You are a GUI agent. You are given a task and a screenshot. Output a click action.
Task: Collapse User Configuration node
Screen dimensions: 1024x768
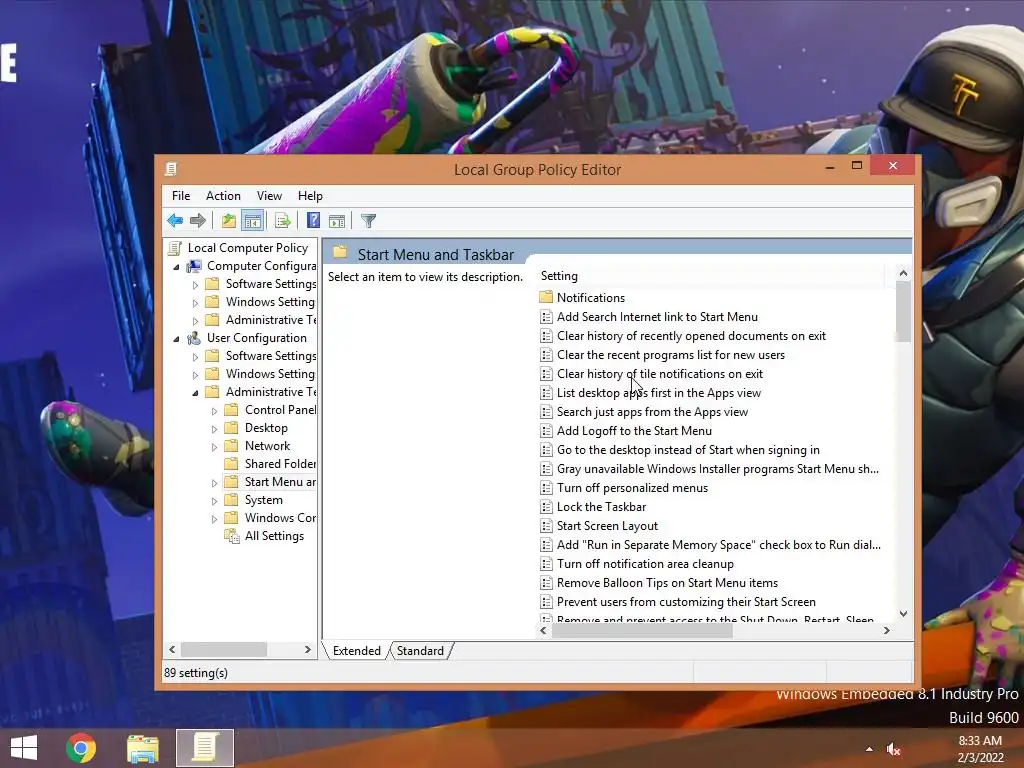coord(176,339)
